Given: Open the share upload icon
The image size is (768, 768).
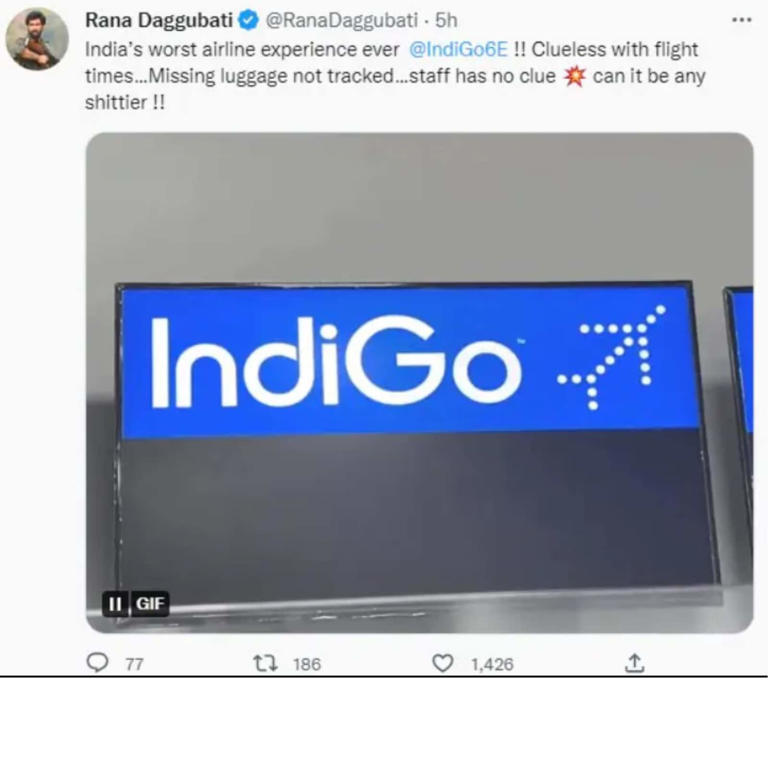Looking at the screenshot, I should 634,663.
